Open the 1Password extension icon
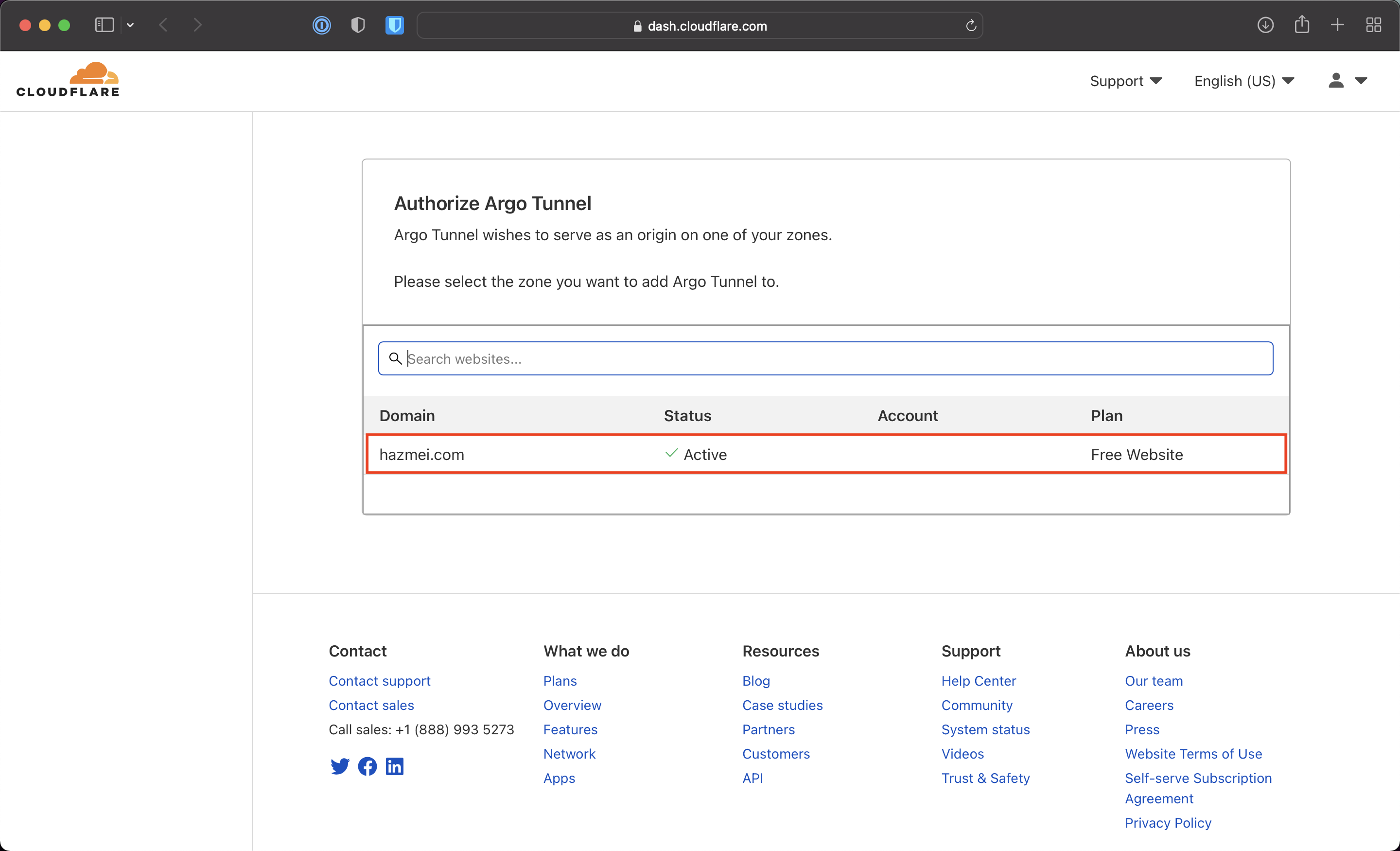This screenshot has width=1400, height=851. coord(322,26)
